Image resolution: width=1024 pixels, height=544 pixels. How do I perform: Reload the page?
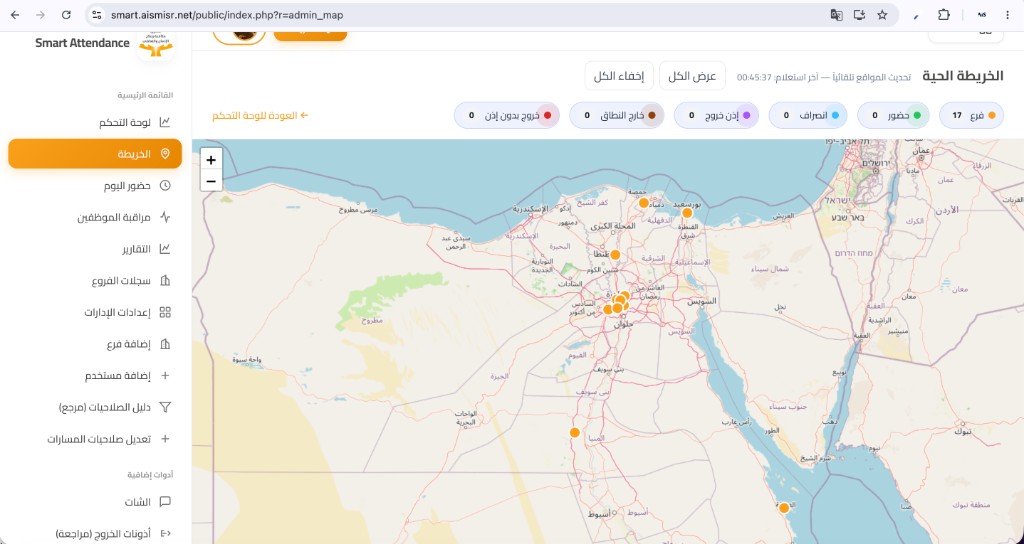pos(66,15)
